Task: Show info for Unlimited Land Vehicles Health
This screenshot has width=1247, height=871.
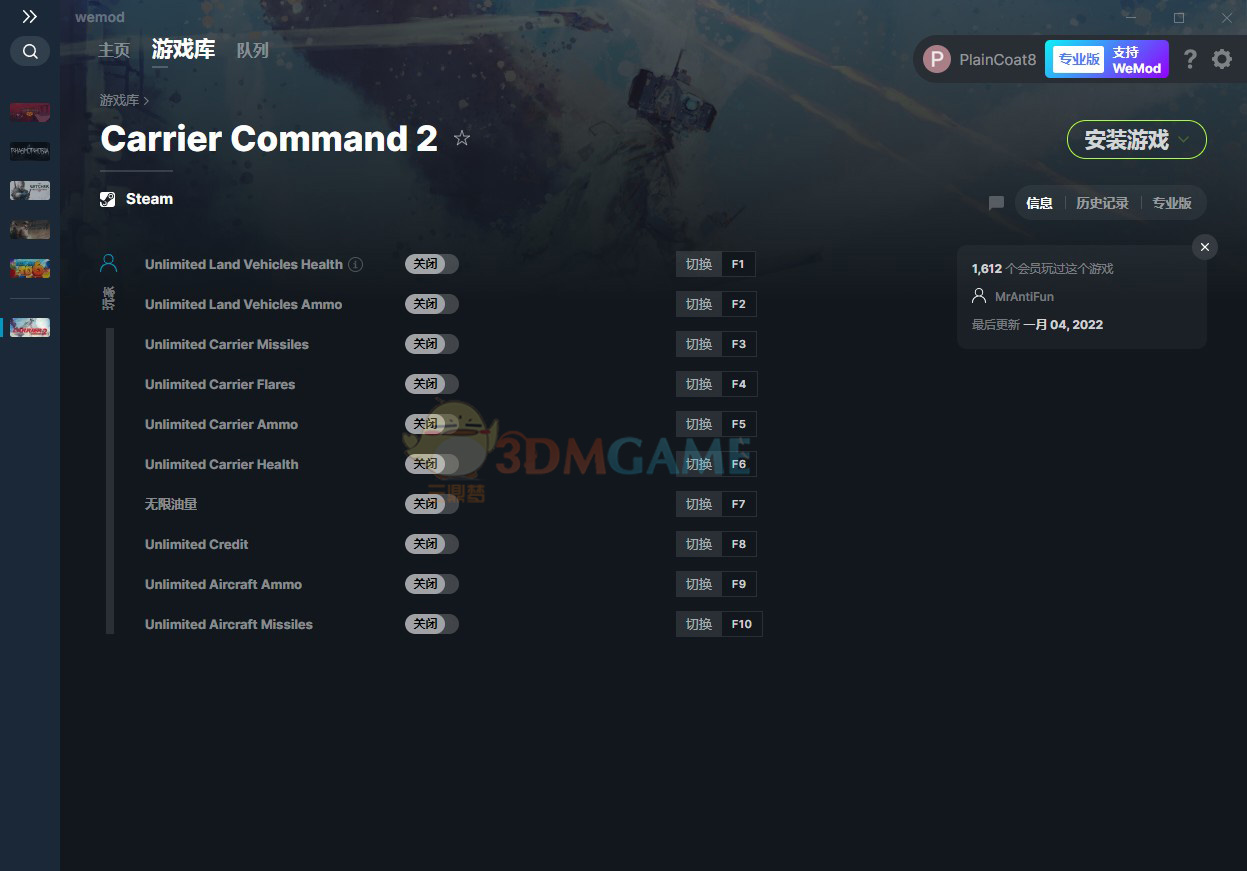Action: 355,264
